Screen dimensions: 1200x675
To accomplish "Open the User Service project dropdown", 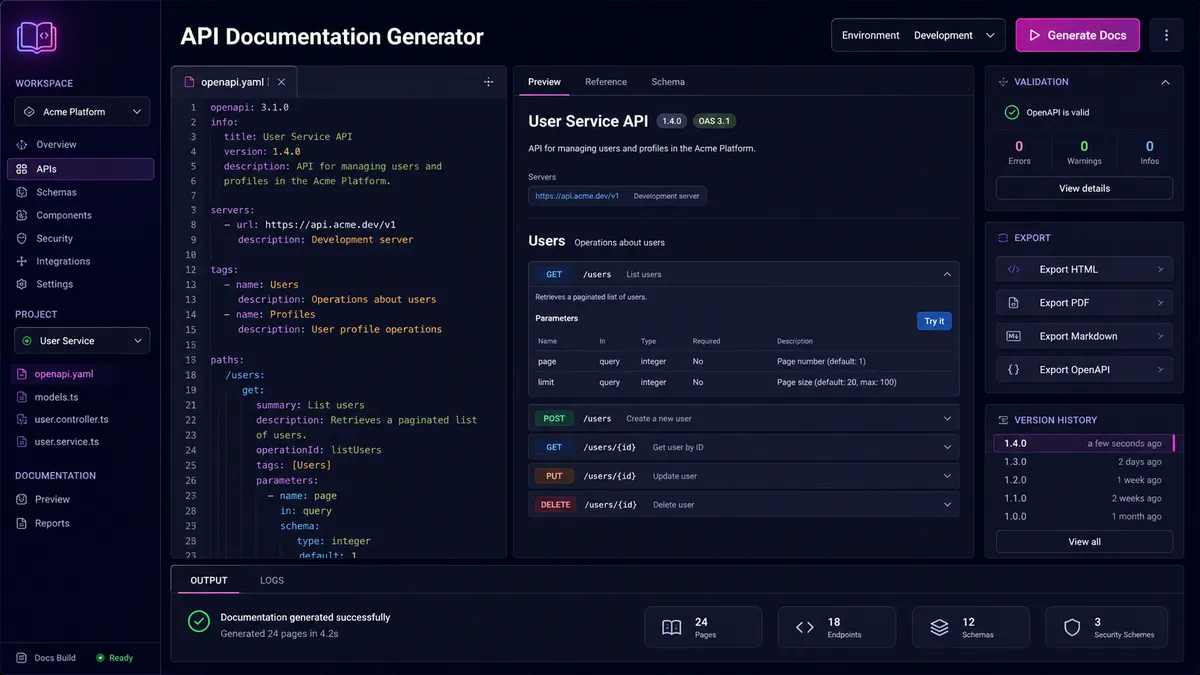I will pyautogui.click(x=82, y=341).
